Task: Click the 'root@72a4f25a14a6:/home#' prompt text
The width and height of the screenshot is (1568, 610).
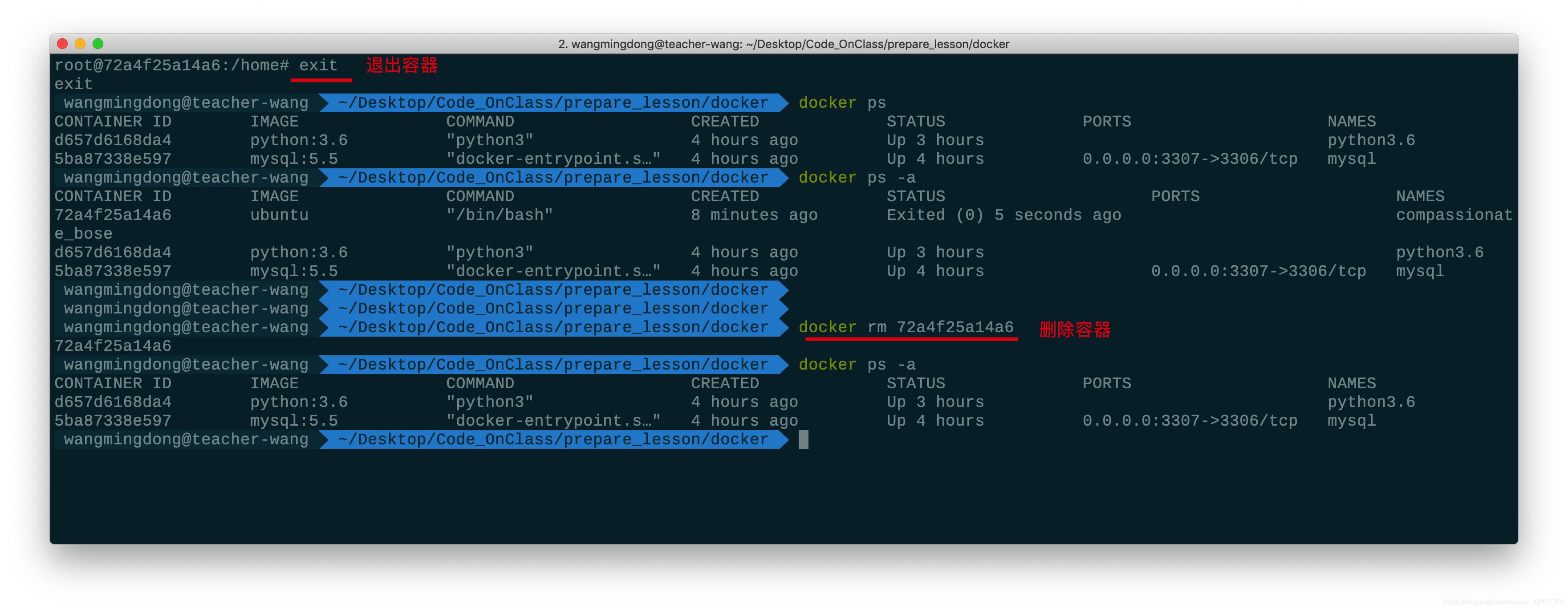Action: point(171,65)
